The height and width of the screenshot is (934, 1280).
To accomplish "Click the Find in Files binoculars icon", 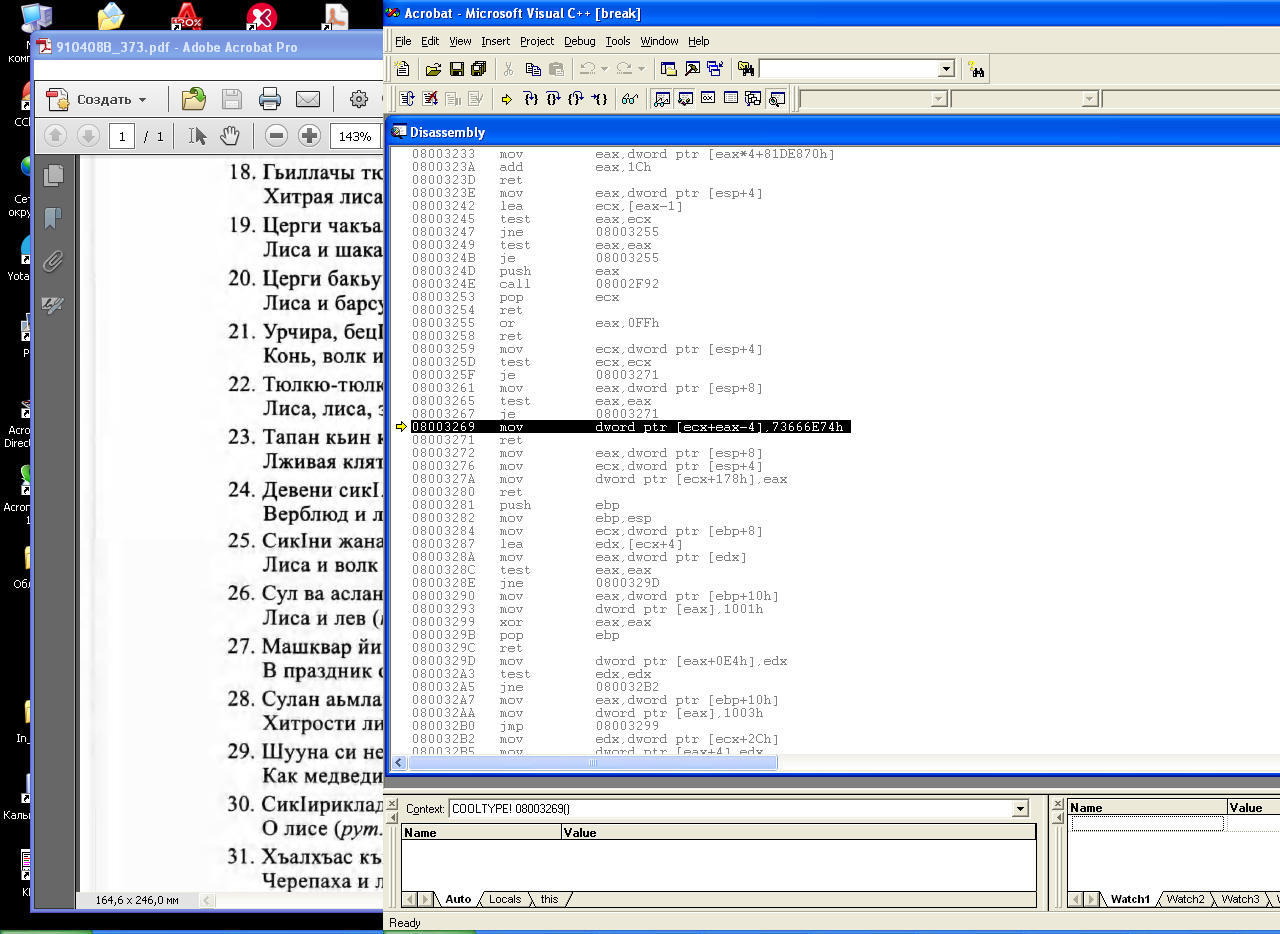I will [746, 69].
